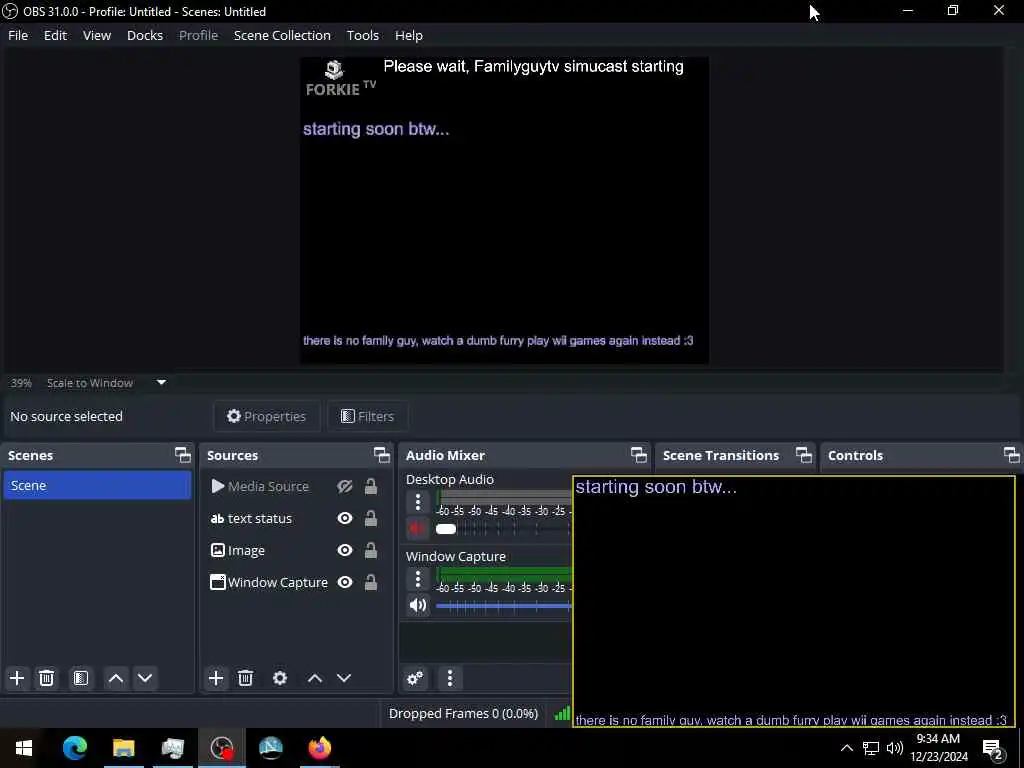Open system volume speaker tray icon

coord(895,748)
